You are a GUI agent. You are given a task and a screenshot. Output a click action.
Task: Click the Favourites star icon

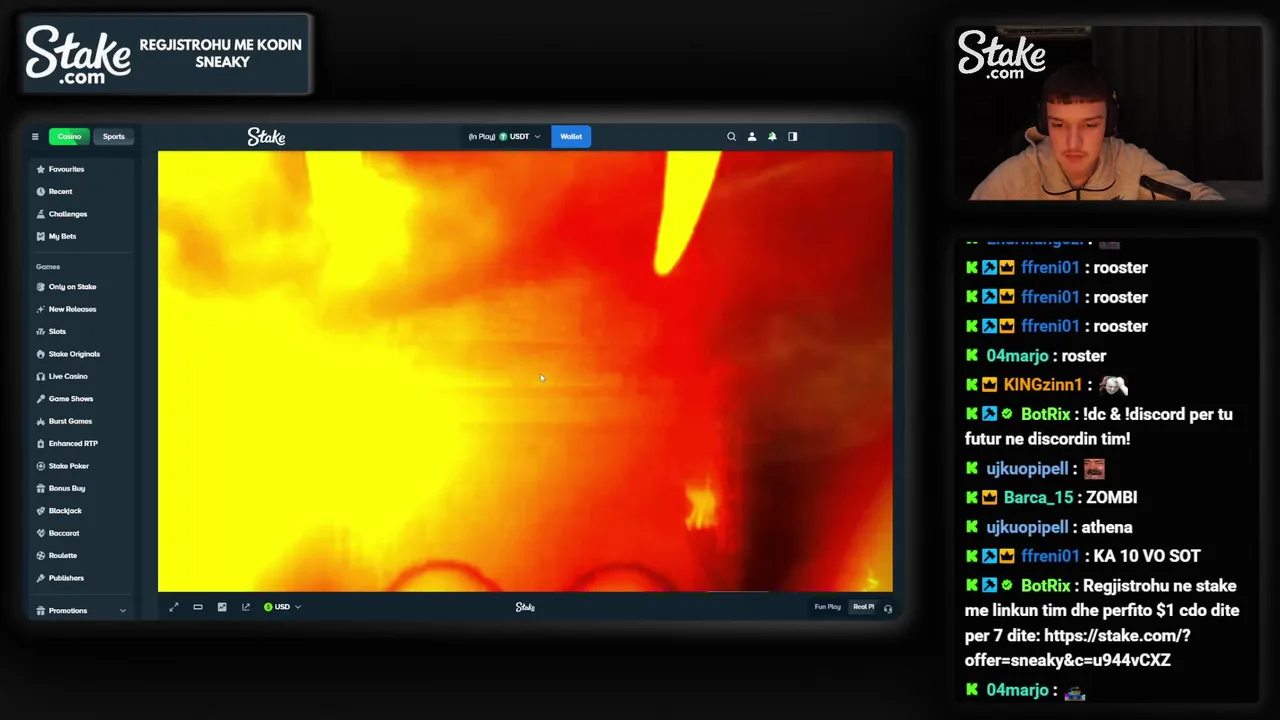[x=41, y=169]
